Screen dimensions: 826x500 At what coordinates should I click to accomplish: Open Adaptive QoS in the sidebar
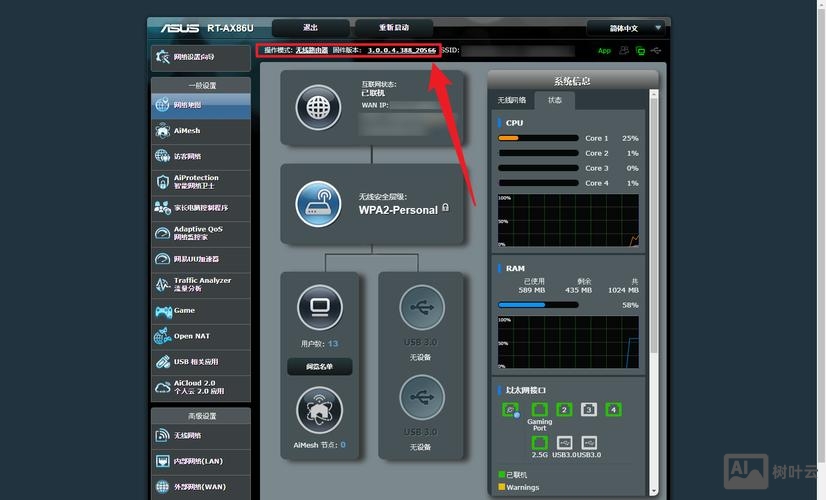coord(200,233)
